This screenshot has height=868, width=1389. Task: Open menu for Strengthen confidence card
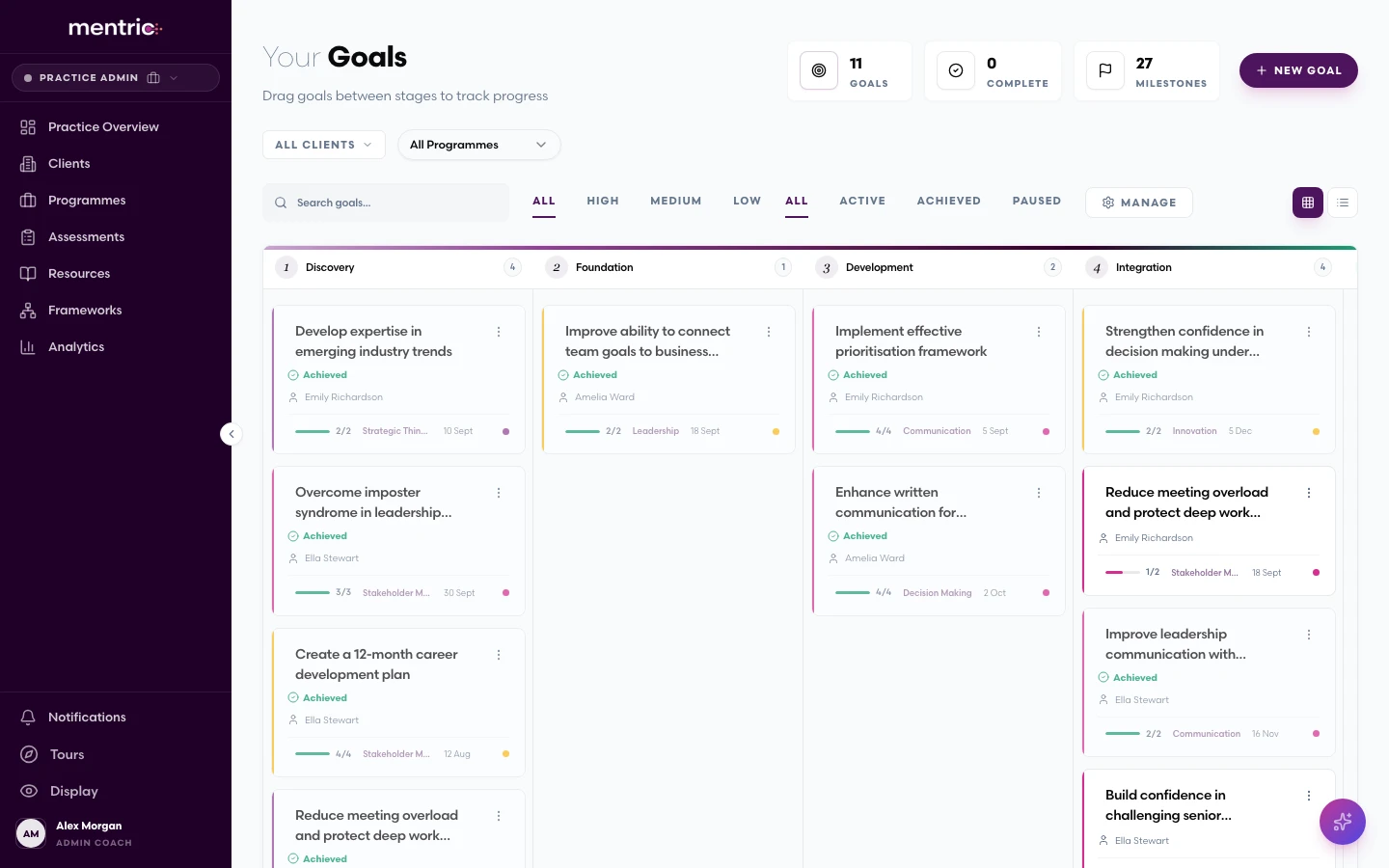click(x=1309, y=332)
